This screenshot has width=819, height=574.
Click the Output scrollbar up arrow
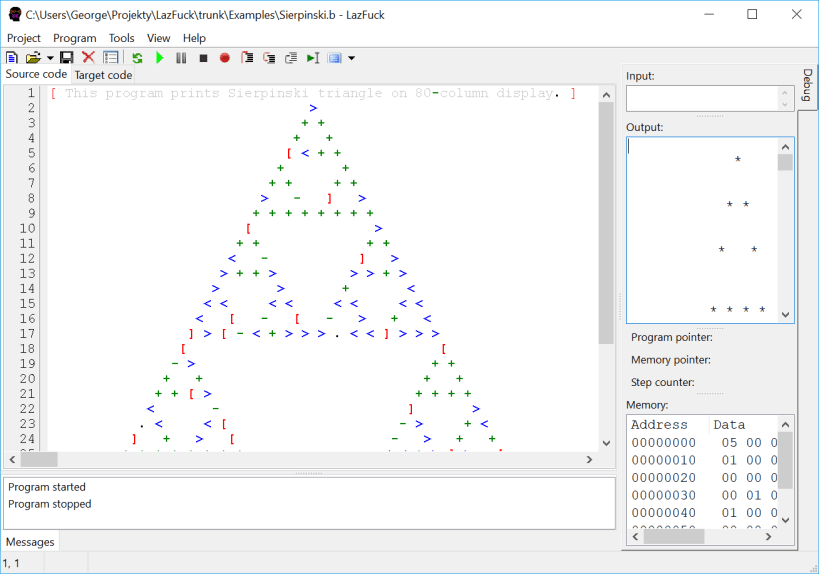click(x=786, y=147)
